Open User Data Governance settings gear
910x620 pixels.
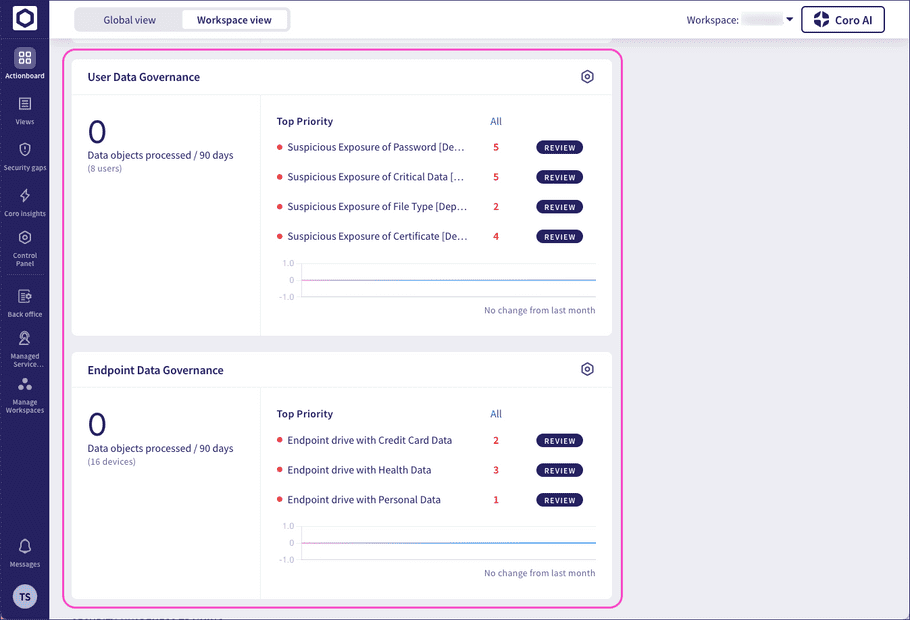587,76
